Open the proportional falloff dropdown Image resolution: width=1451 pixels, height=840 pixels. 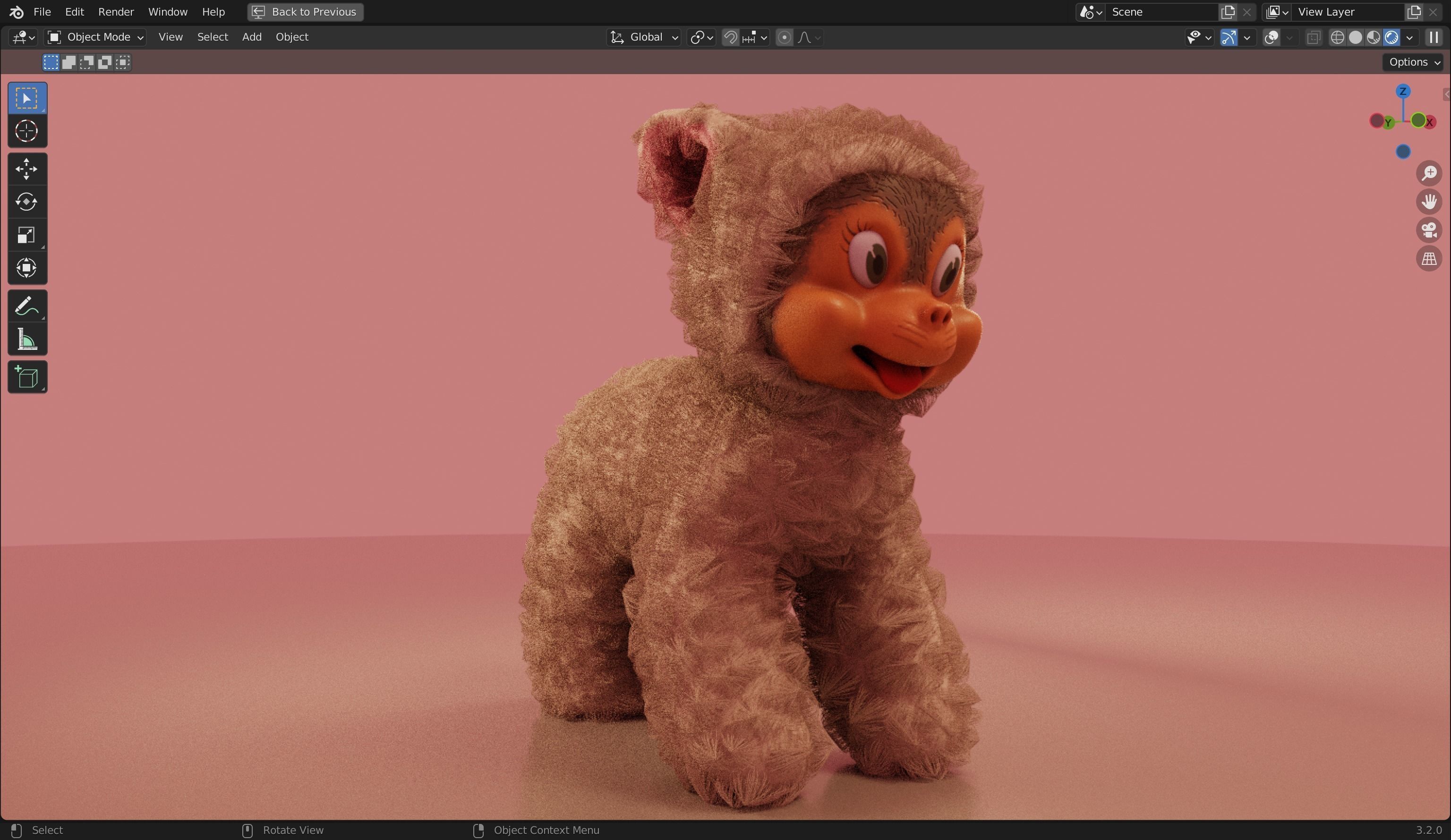pyautogui.click(x=809, y=37)
